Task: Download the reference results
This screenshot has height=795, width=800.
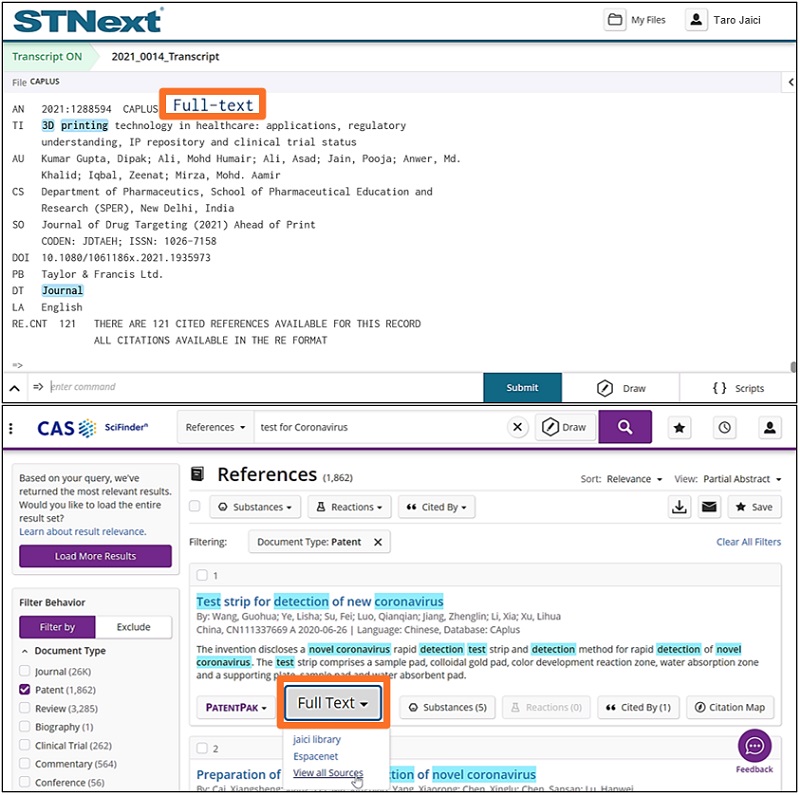Action: (x=679, y=507)
